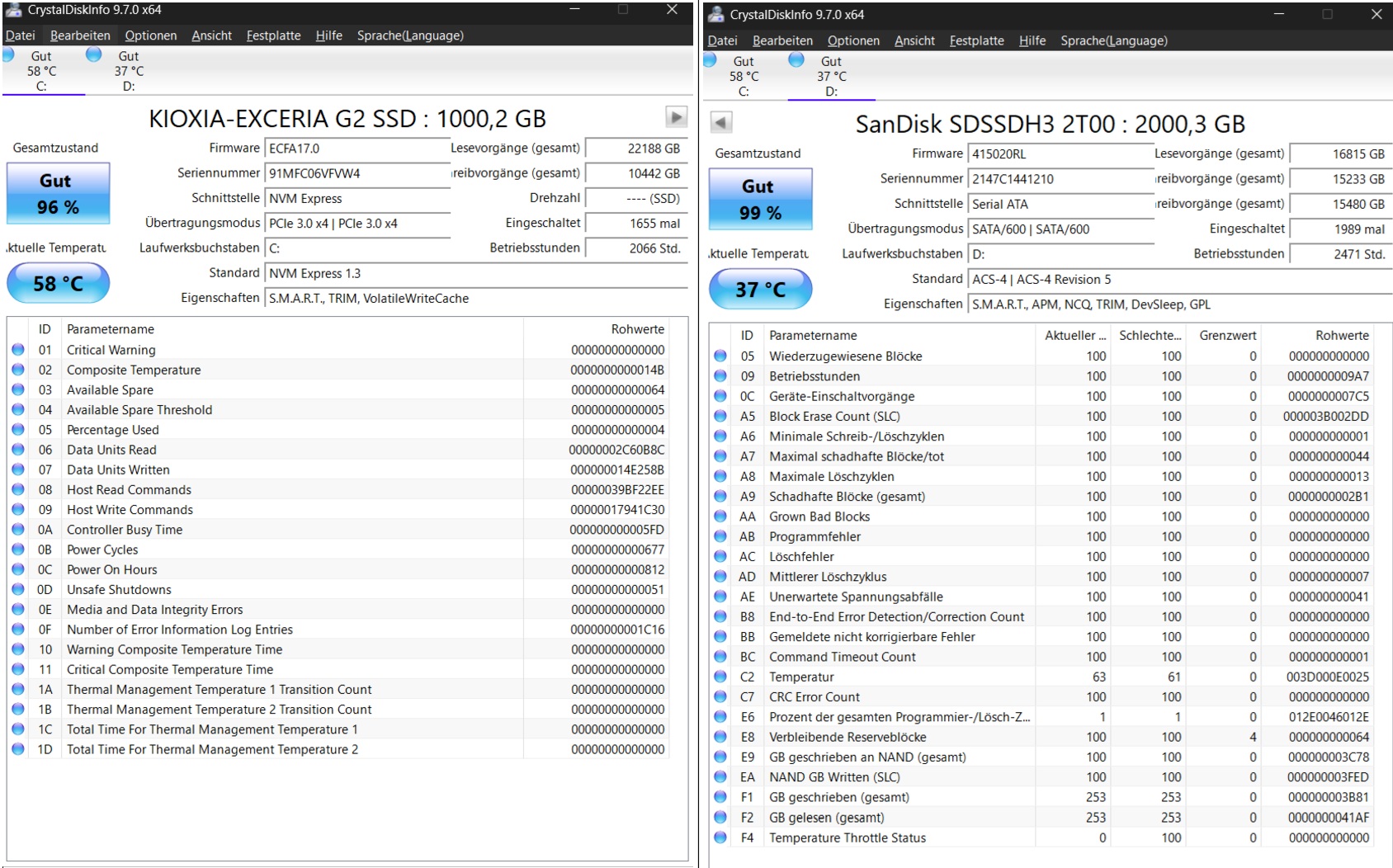Click the status orb next to Controller Busy Time
Image resolution: width=1393 pixels, height=868 pixels.
pos(18,530)
